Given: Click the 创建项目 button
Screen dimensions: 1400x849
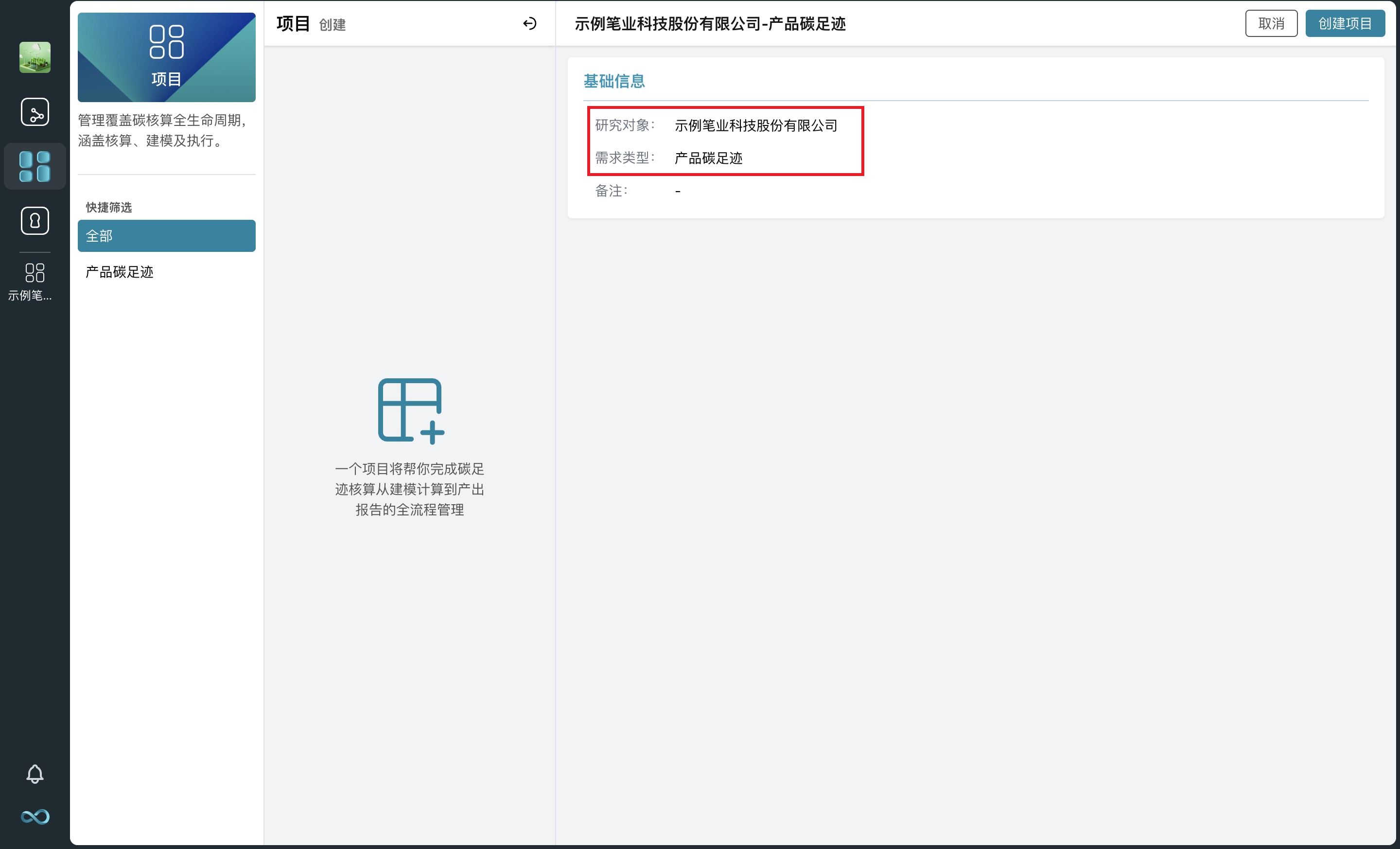Looking at the screenshot, I should 1344,23.
